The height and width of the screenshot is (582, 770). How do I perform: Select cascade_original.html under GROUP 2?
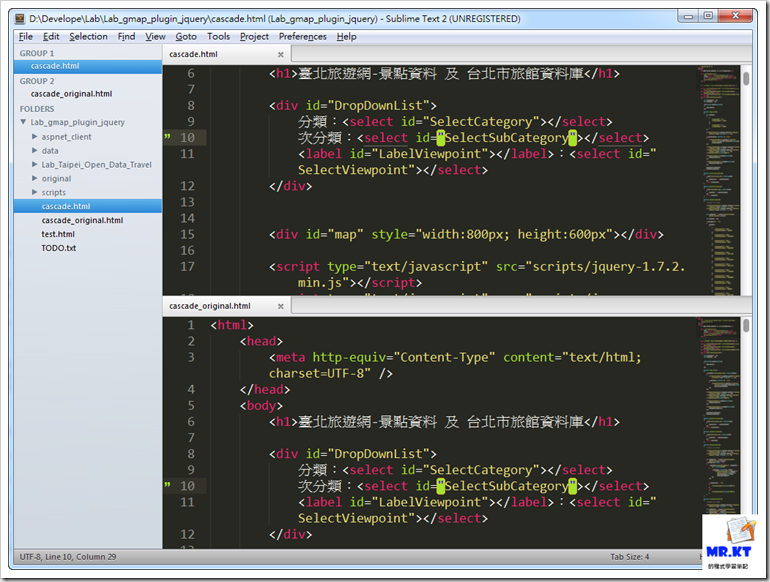click(x=88, y=94)
